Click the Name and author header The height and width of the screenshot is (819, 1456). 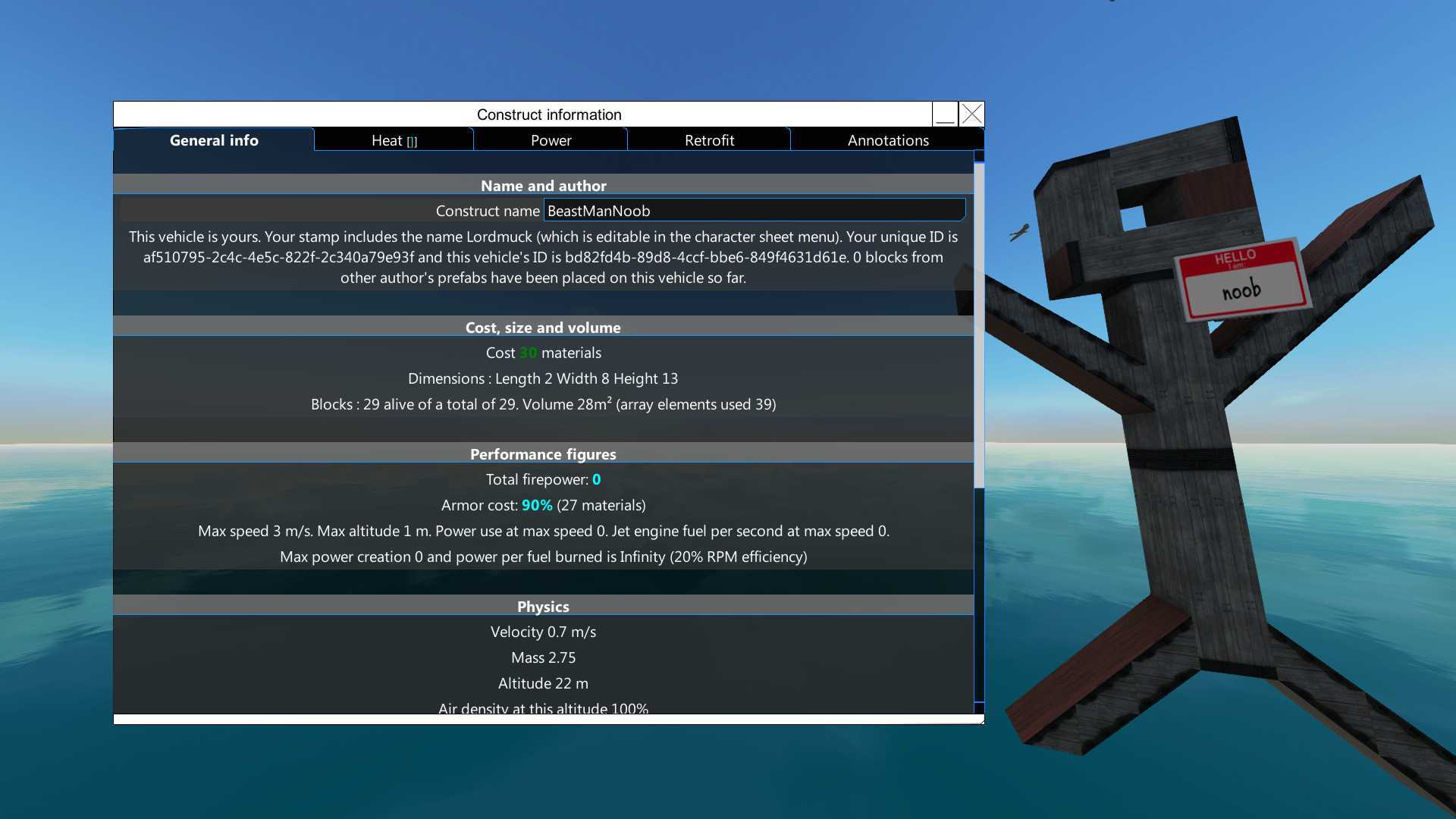[x=543, y=186]
